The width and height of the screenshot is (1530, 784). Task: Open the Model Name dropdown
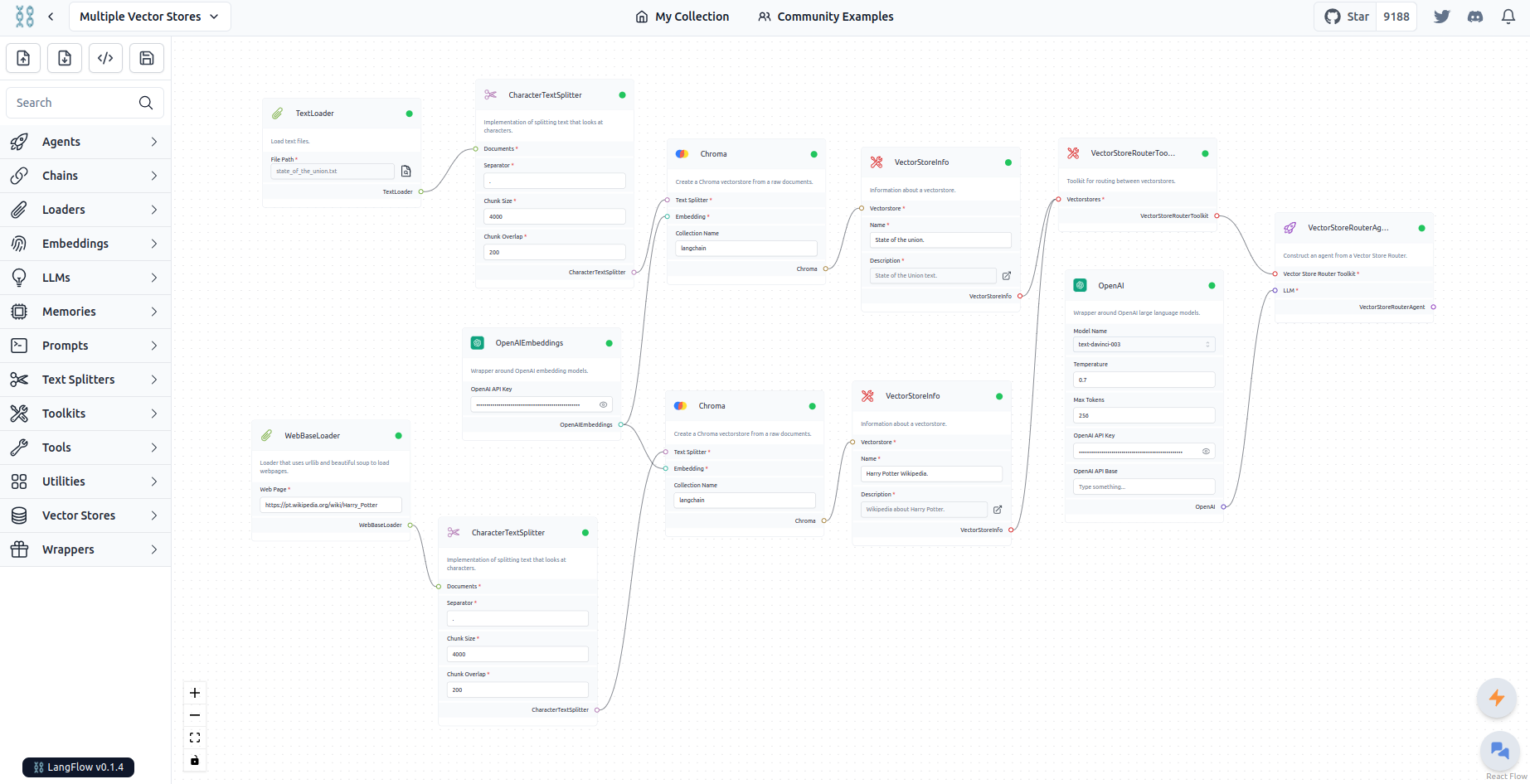tap(1144, 345)
